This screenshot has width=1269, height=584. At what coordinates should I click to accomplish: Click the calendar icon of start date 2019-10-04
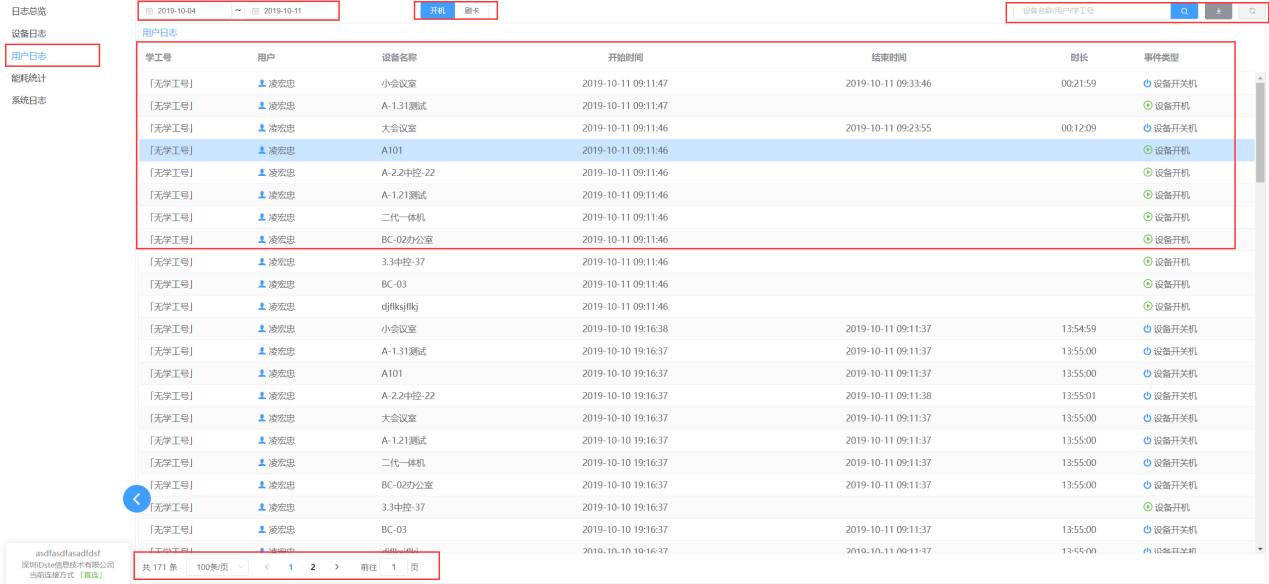tap(150, 11)
